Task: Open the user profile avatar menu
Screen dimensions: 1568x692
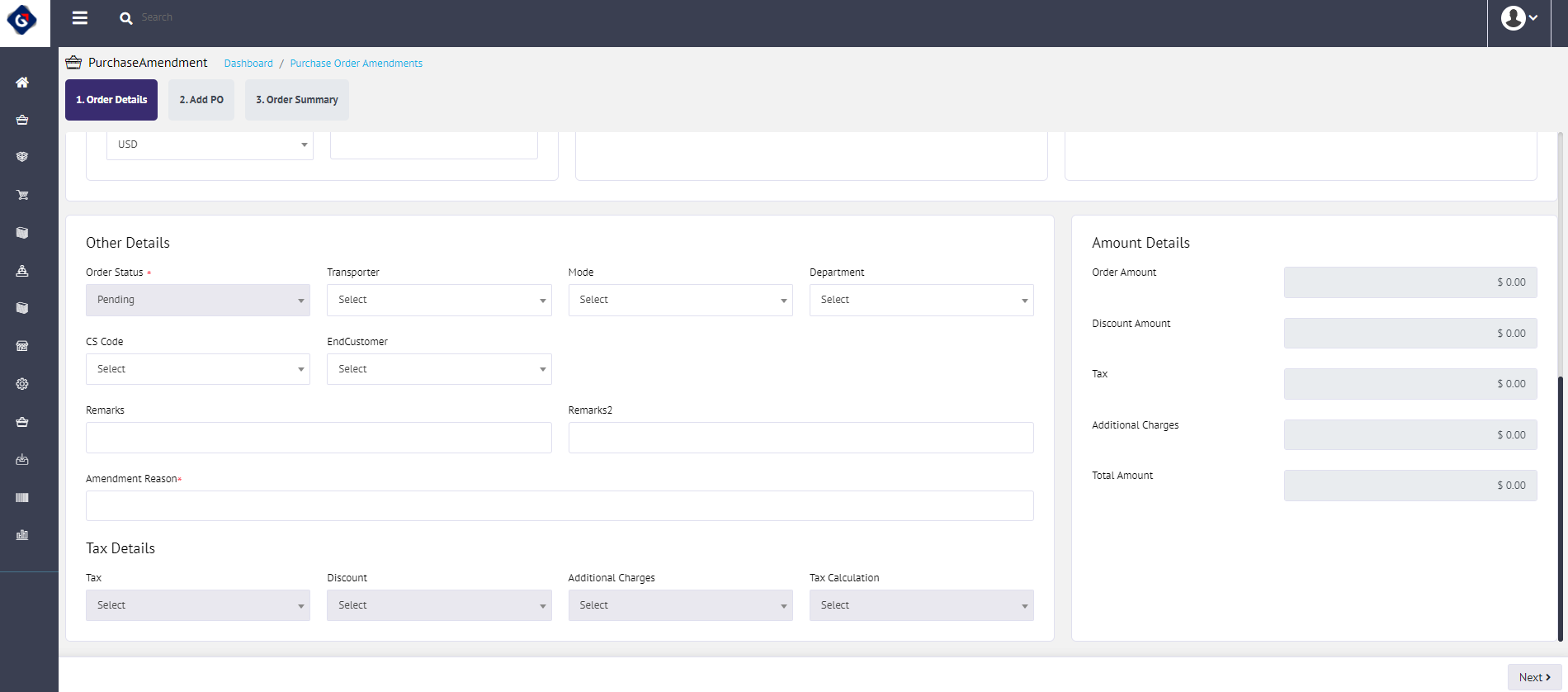Action: point(1518,18)
